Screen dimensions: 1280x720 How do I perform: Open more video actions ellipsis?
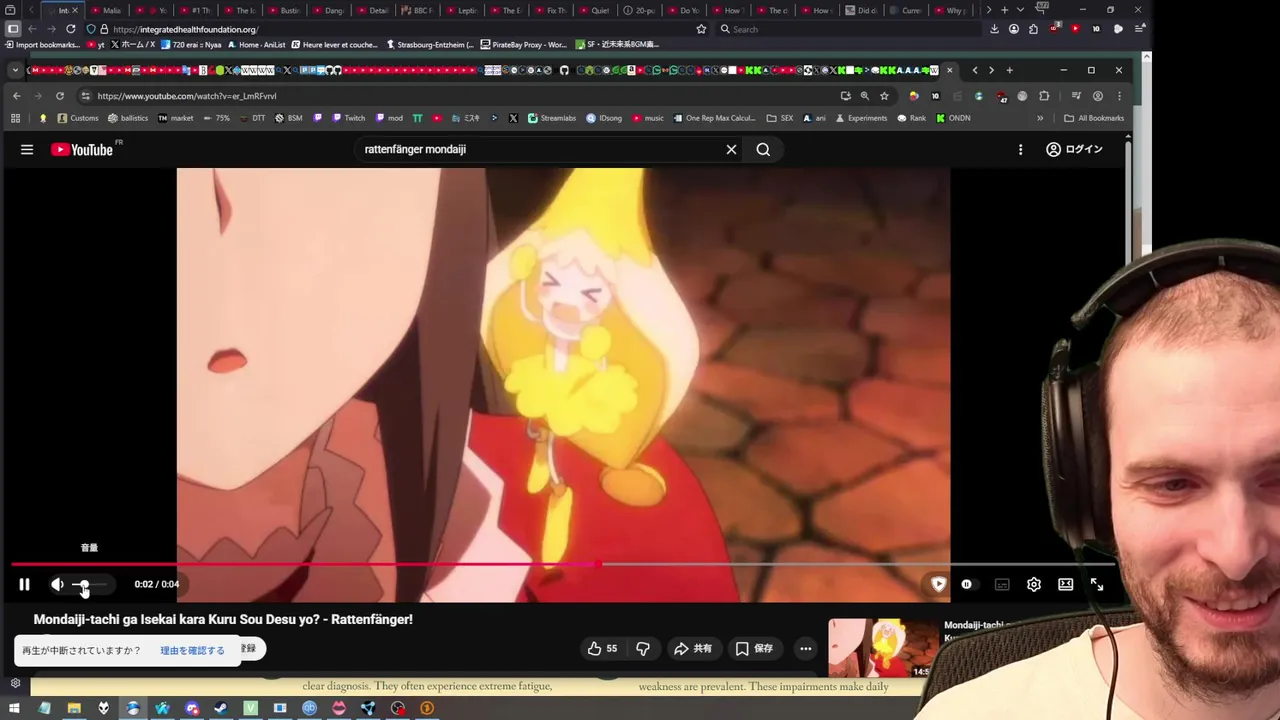pyautogui.click(x=805, y=648)
